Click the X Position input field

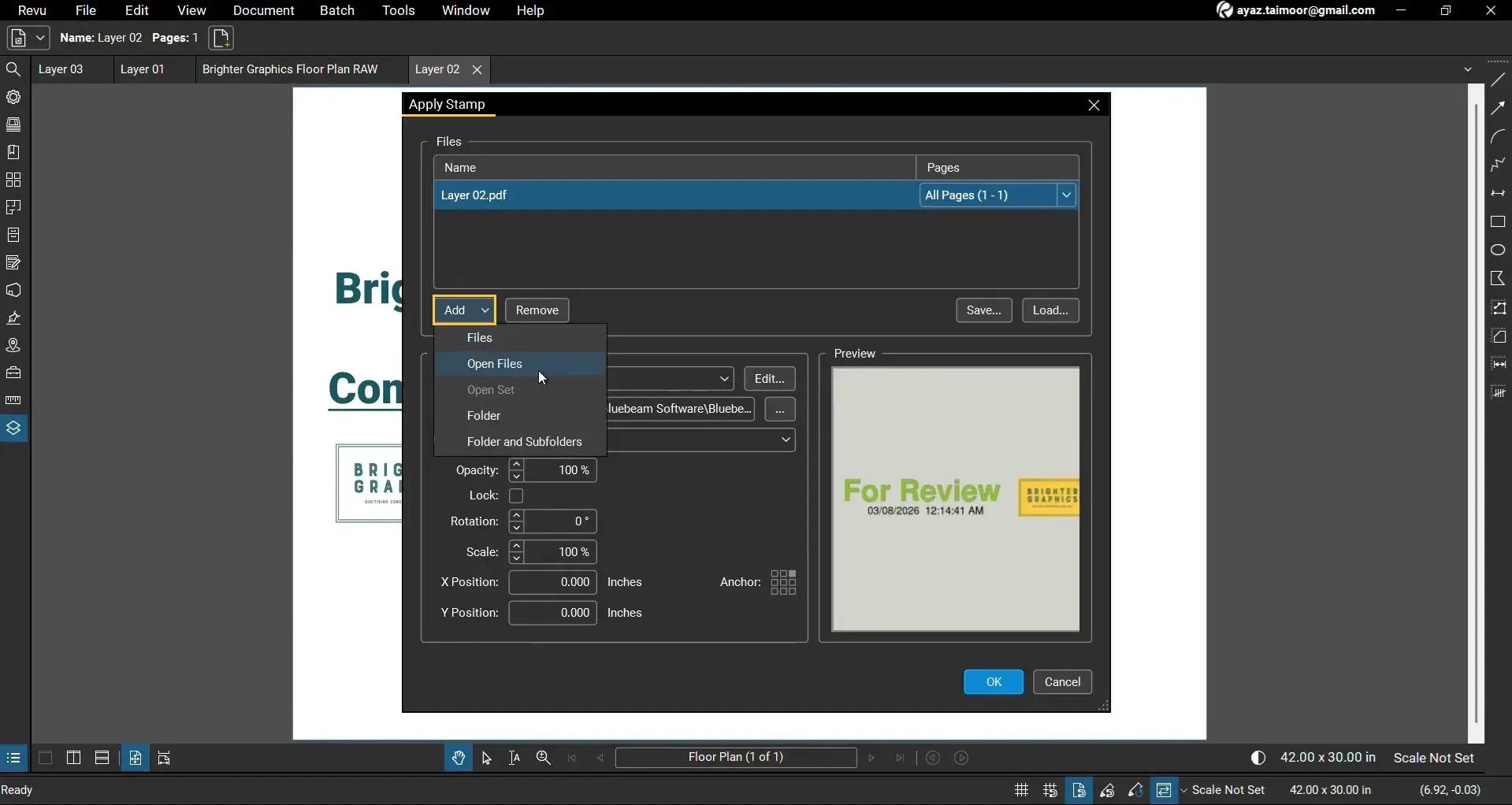[x=552, y=582]
